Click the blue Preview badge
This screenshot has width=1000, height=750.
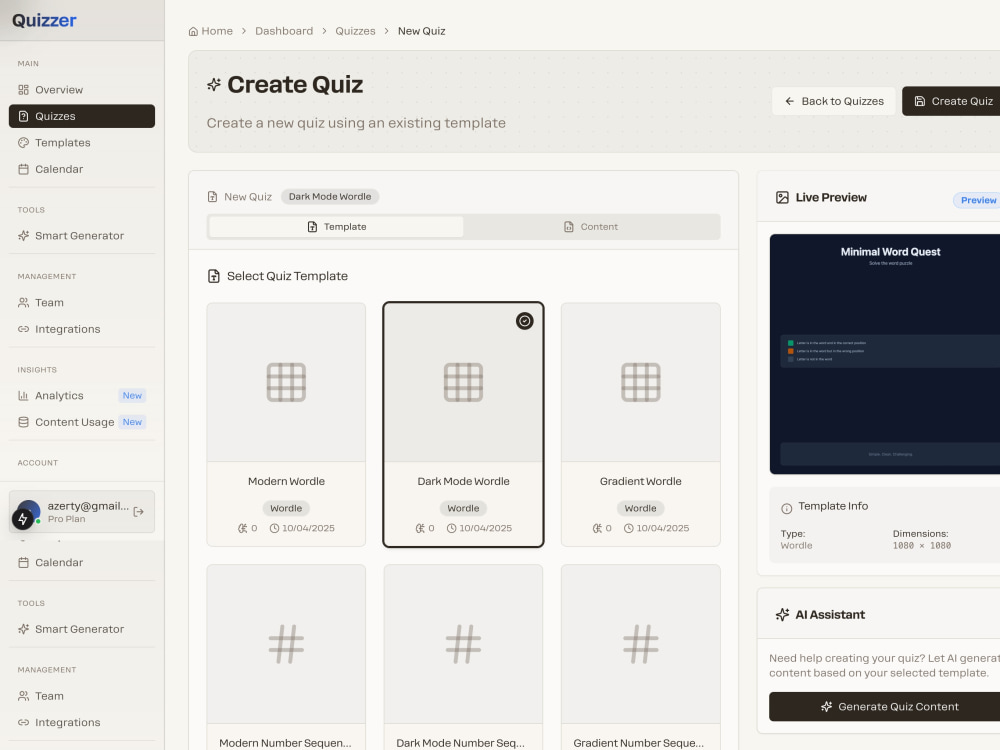(978, 200)
